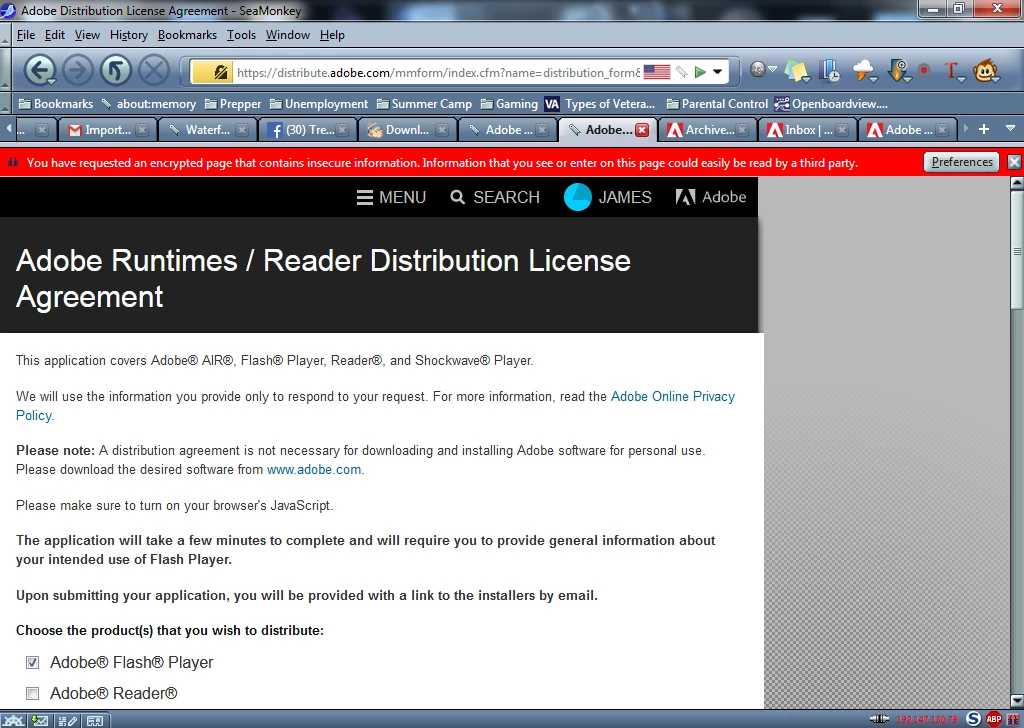Open the Summer Camp bookmarks folder
This screenshot has width=1024, height=728.
(x=424, y=104)
